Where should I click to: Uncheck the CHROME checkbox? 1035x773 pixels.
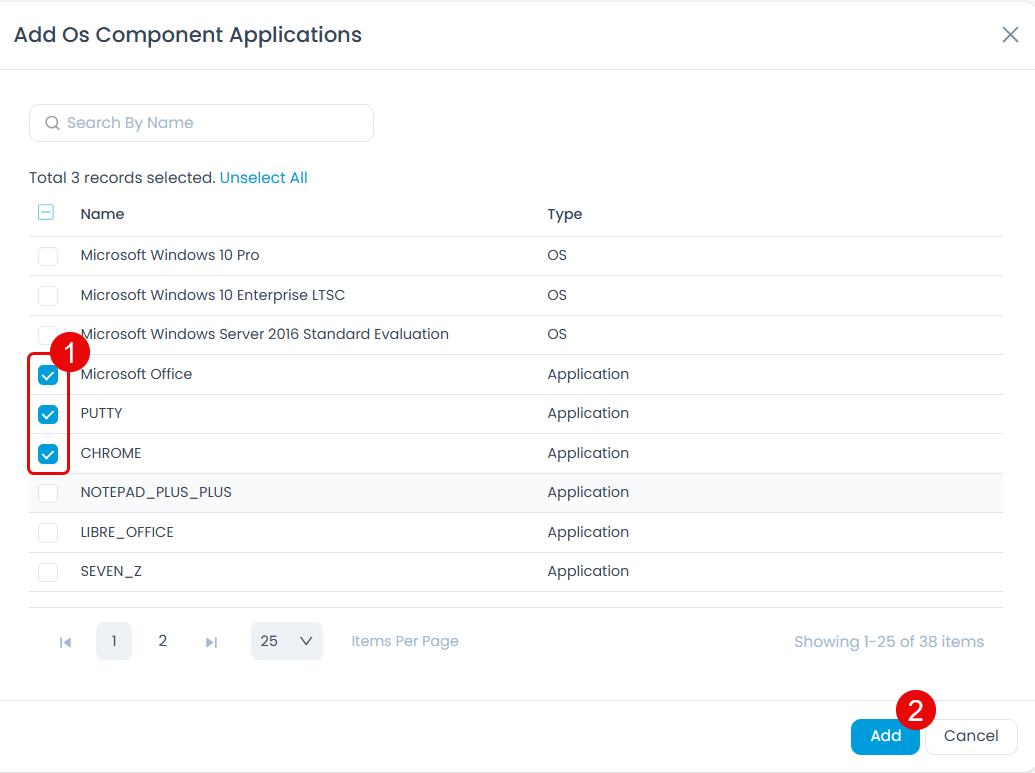coord(48,453)
